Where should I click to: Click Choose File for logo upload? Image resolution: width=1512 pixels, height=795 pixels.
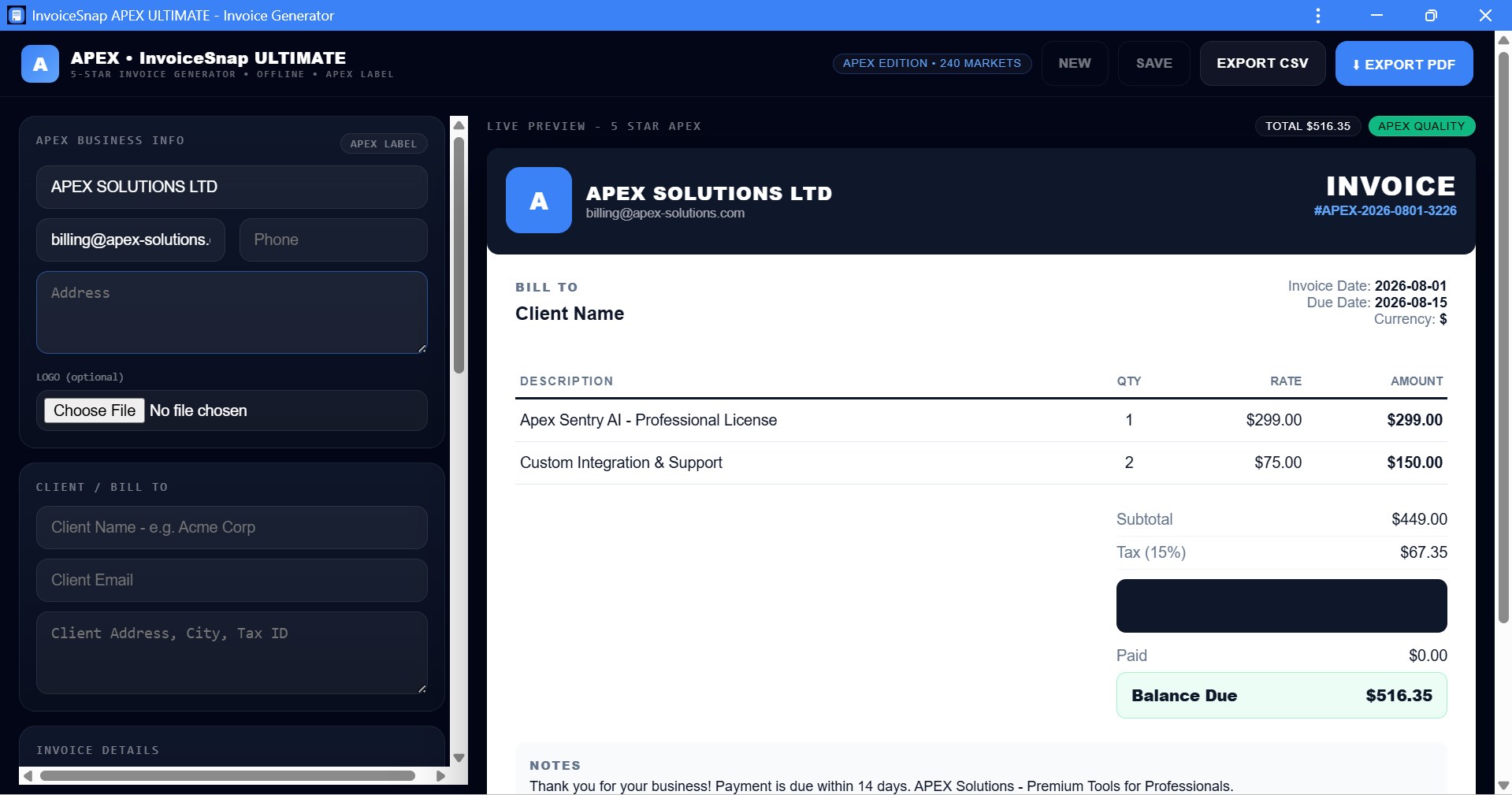[95, 411]
